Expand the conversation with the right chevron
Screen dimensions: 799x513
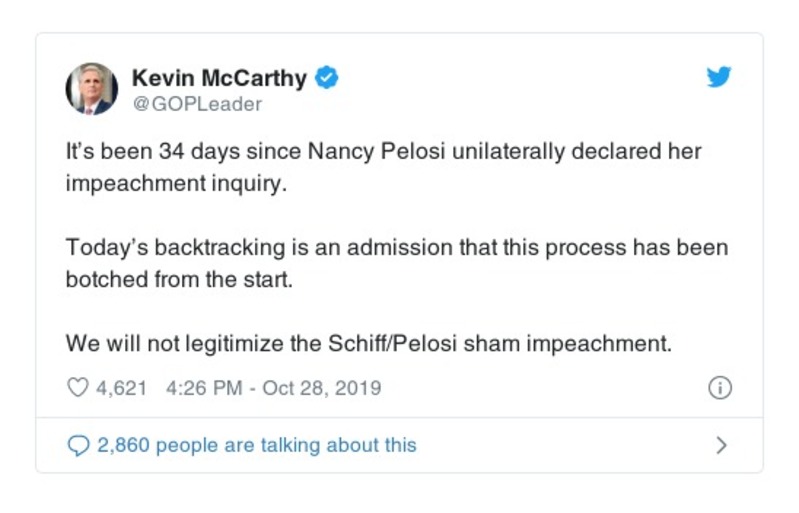[x=721, y=445]
